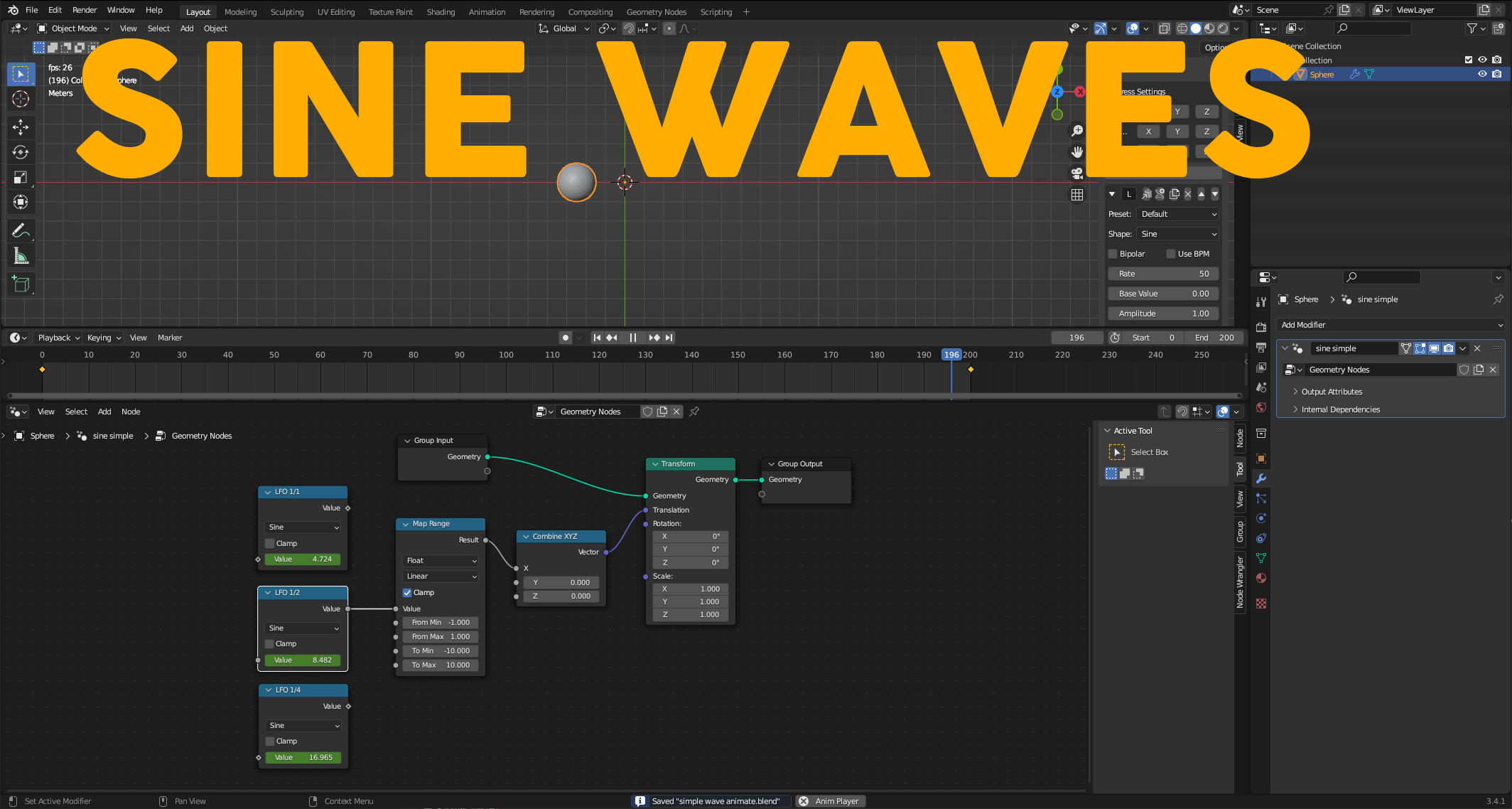The height and width of the screenshot is (809, 1512).
Task: Uncheck Clamp on the Map Range node
Action: [x=407, y=593]
